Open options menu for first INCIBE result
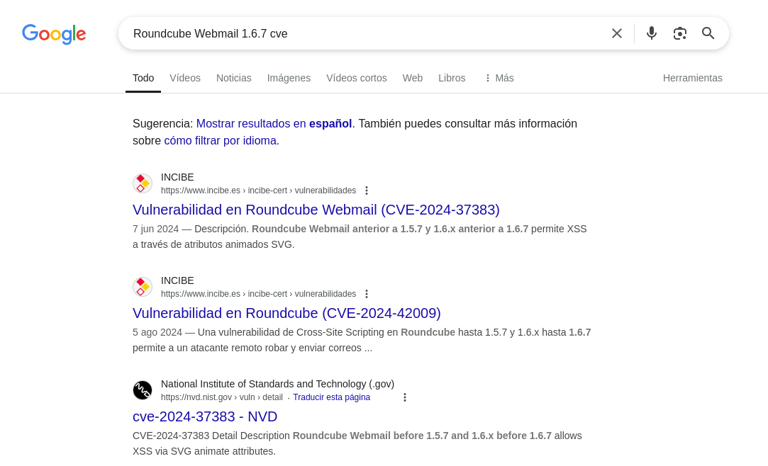 pos(367,191)
